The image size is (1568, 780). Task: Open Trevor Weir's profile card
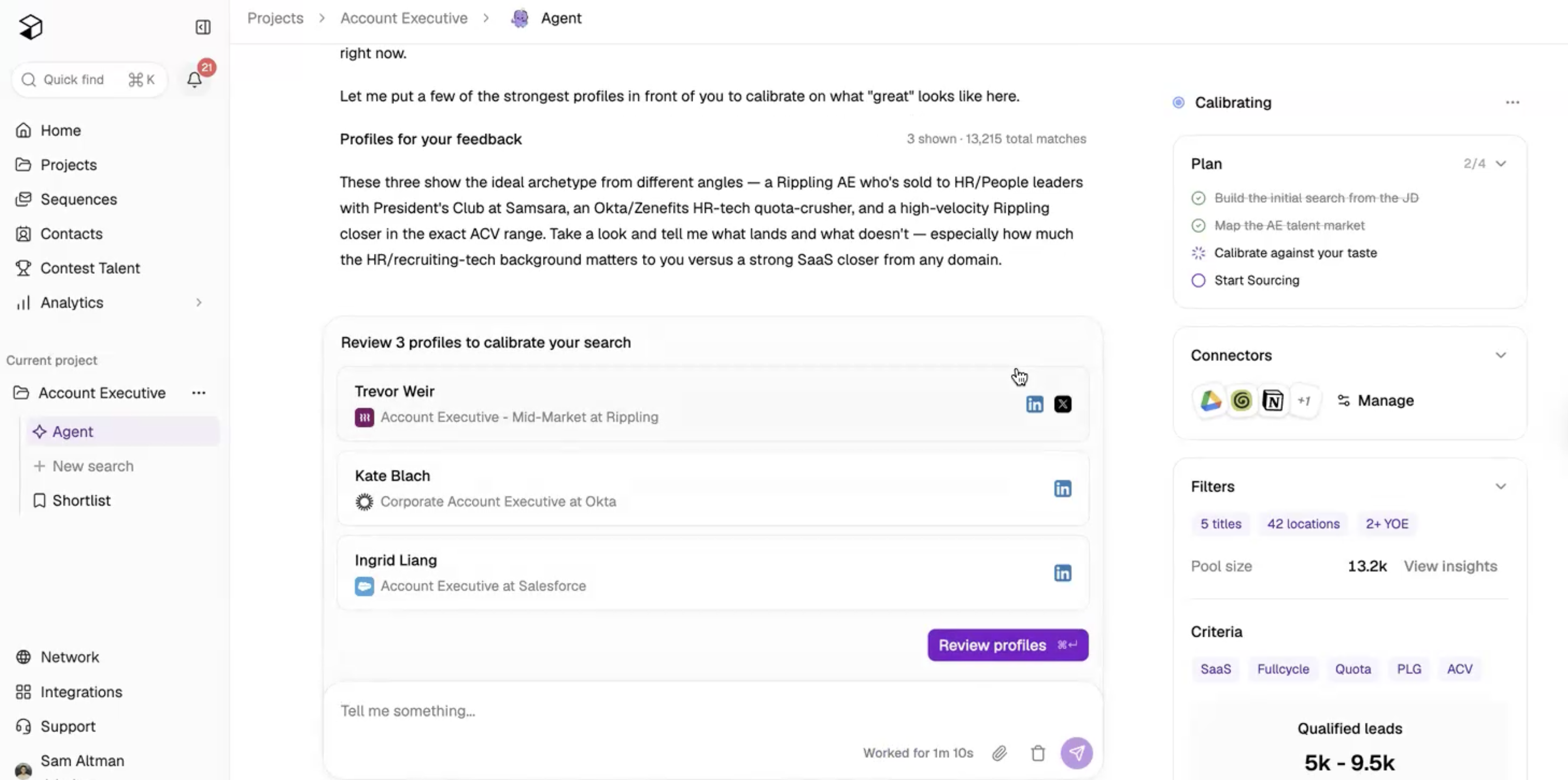coord(713,404)
